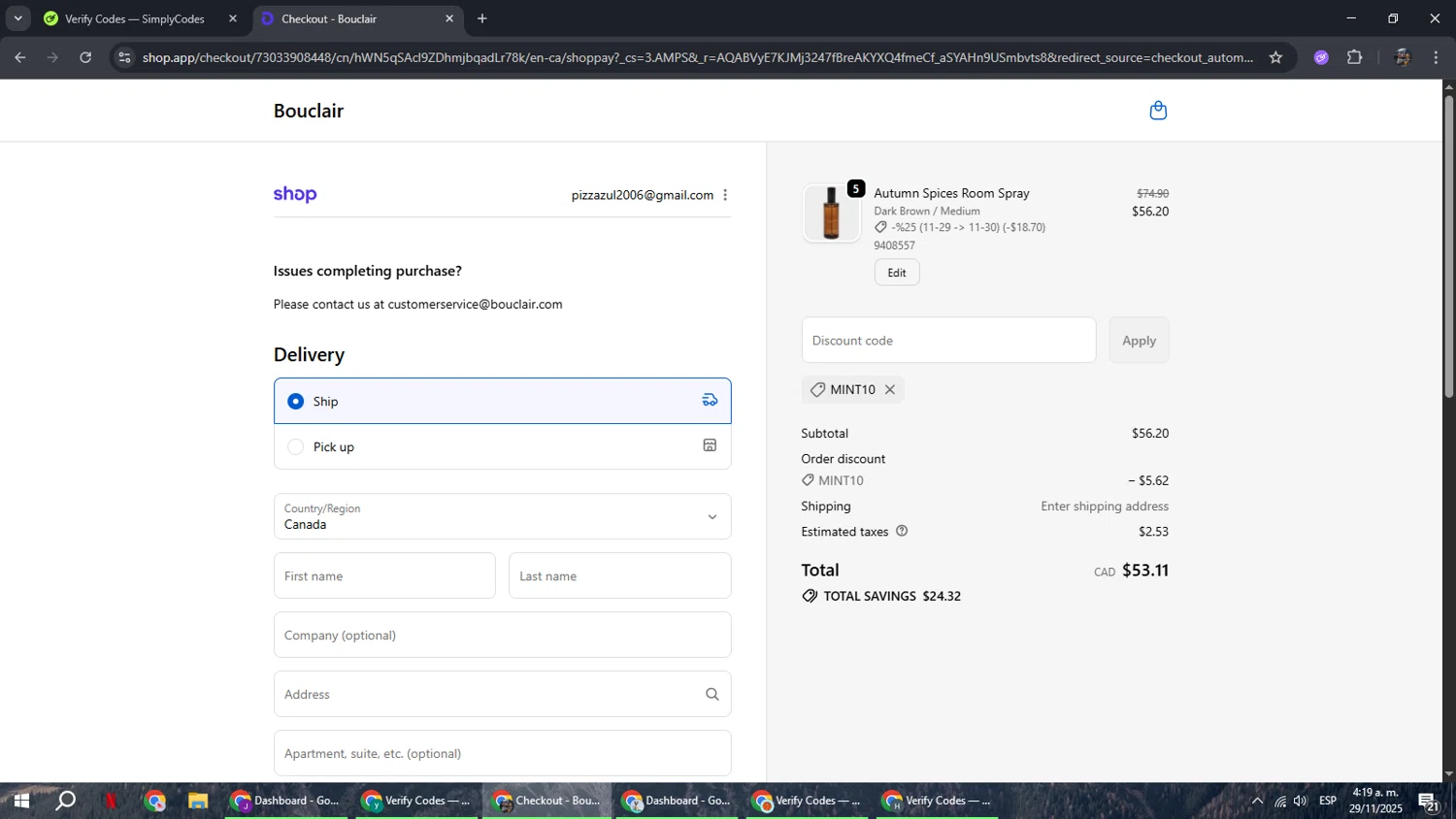The height and width of the screenshot is (819, 1456).
Task: Show estimated taxes help info
Action: [902, 531]
